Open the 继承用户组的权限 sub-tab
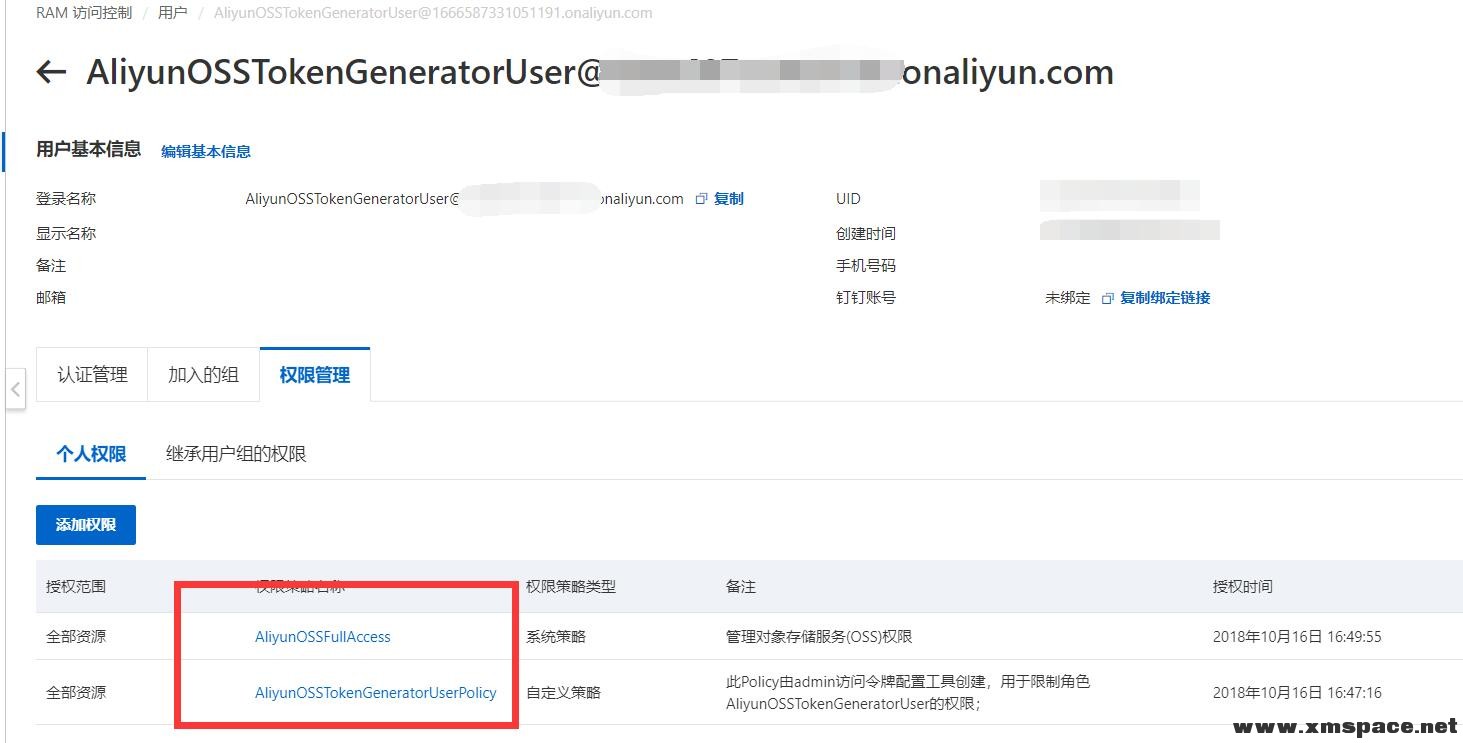Screen dimensions: 1463x743 pos(236,454)
